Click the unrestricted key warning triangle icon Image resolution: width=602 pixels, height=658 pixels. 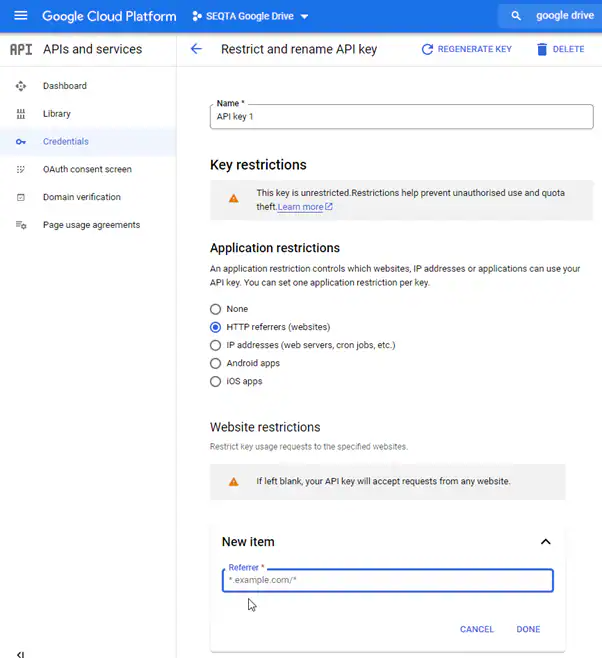pyautogui.click(x=234, y=198)
